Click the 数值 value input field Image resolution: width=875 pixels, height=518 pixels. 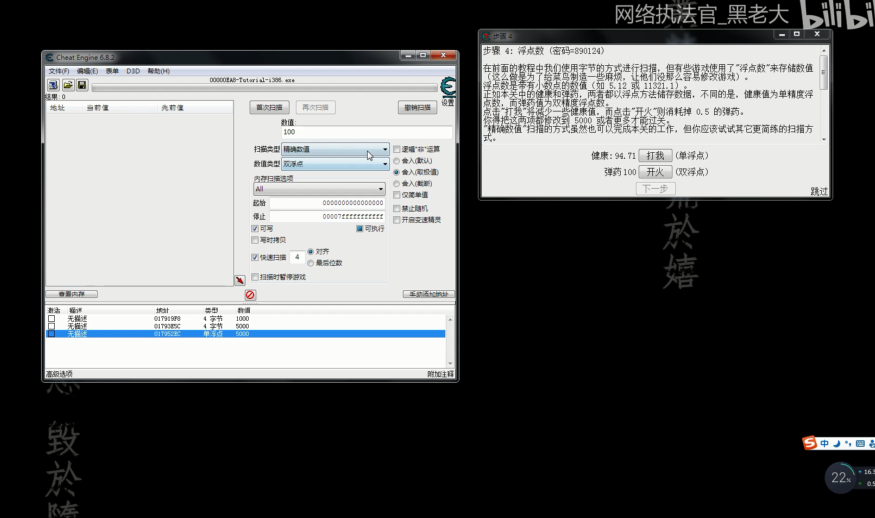tap(365, 132)
